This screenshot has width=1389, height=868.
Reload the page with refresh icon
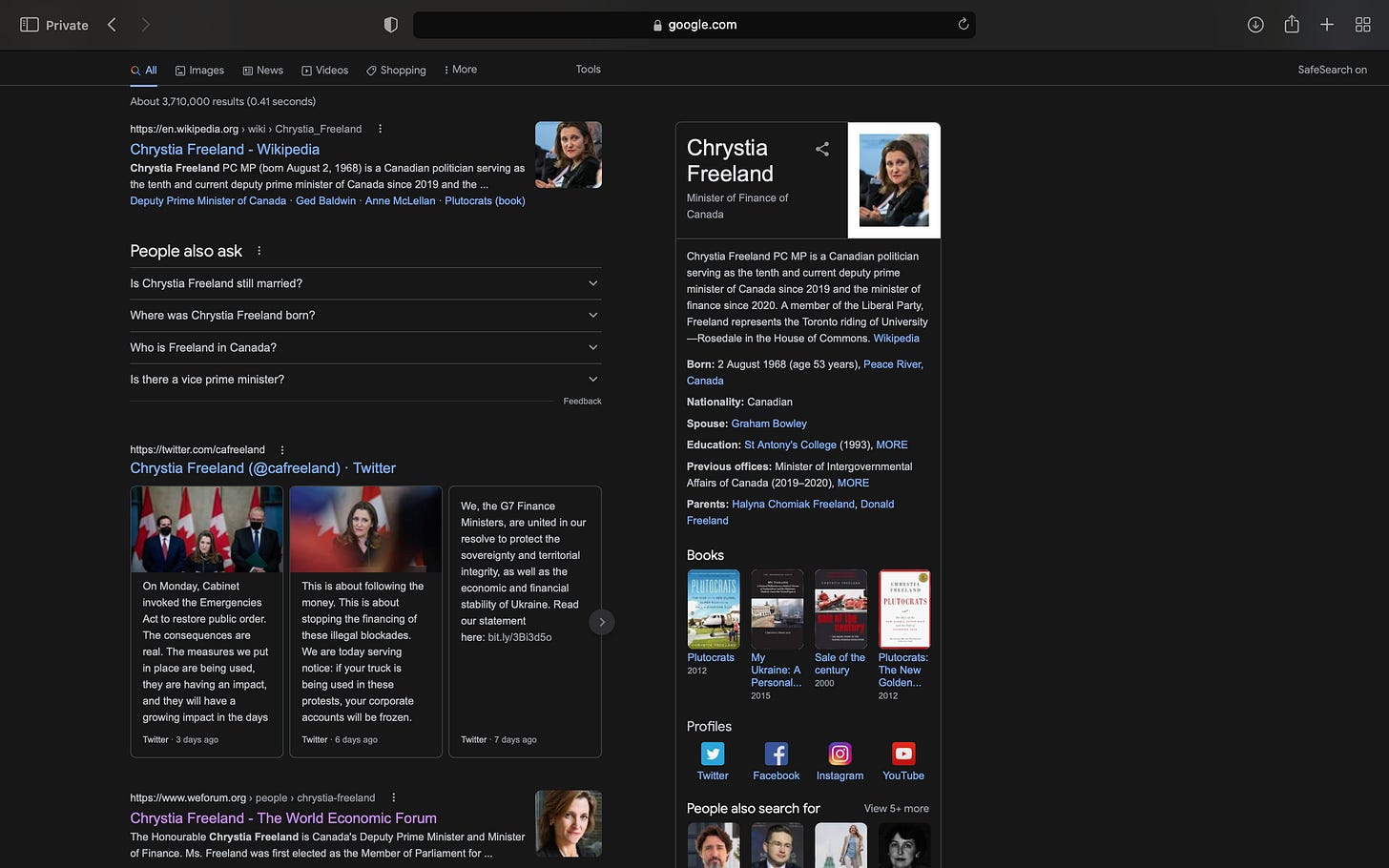point(964,25)
